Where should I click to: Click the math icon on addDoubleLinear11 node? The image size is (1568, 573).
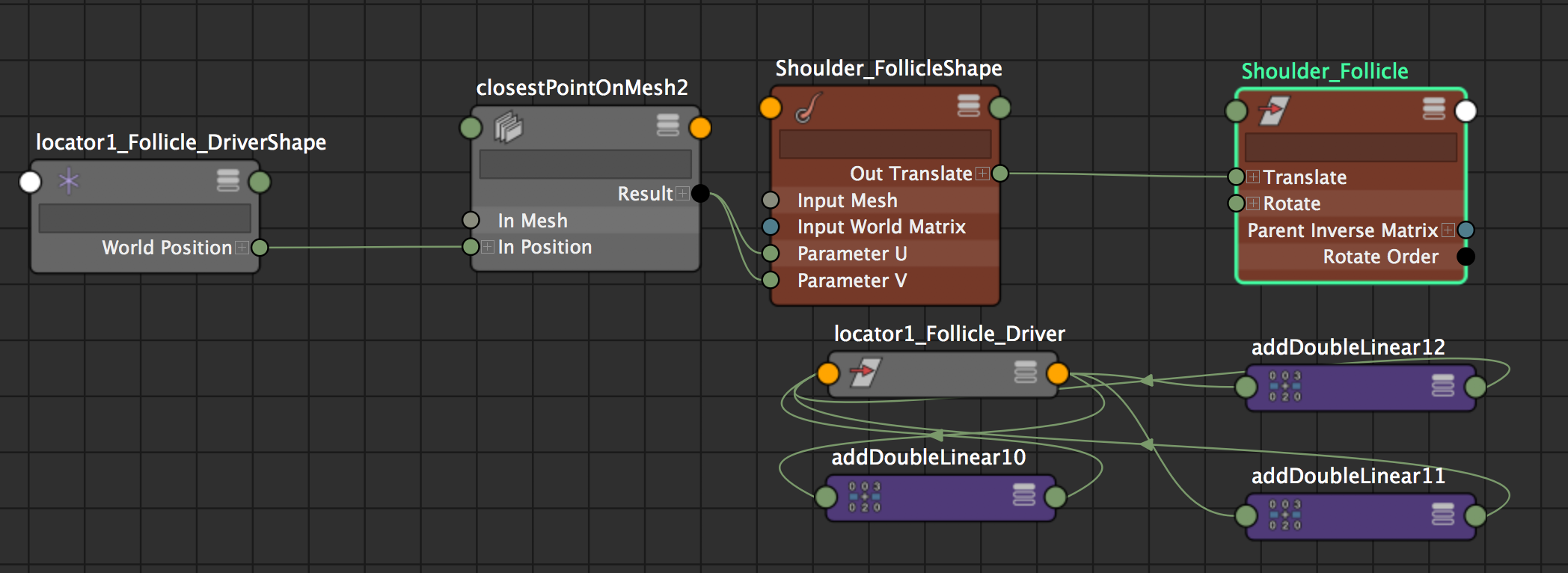(1284, 515)
